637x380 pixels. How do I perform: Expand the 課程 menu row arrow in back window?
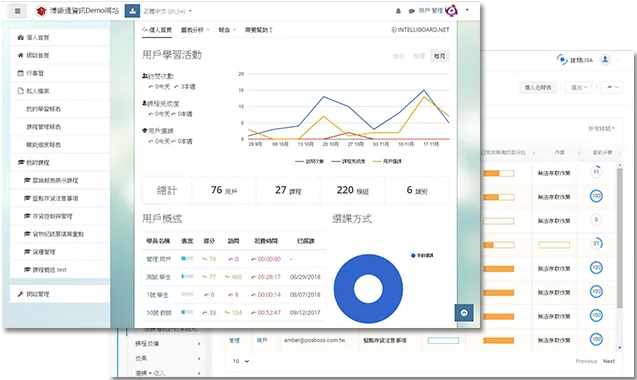click(x=199, y=343)
